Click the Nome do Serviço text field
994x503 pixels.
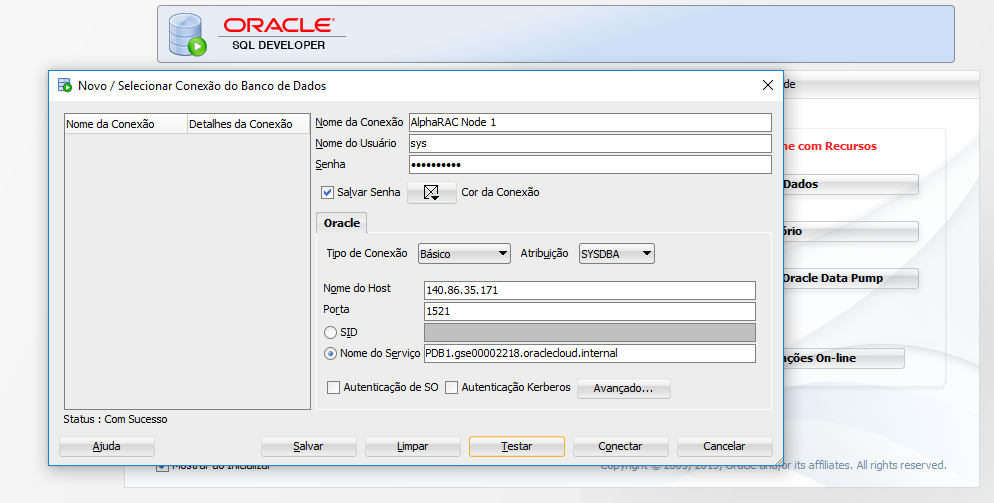590,353
